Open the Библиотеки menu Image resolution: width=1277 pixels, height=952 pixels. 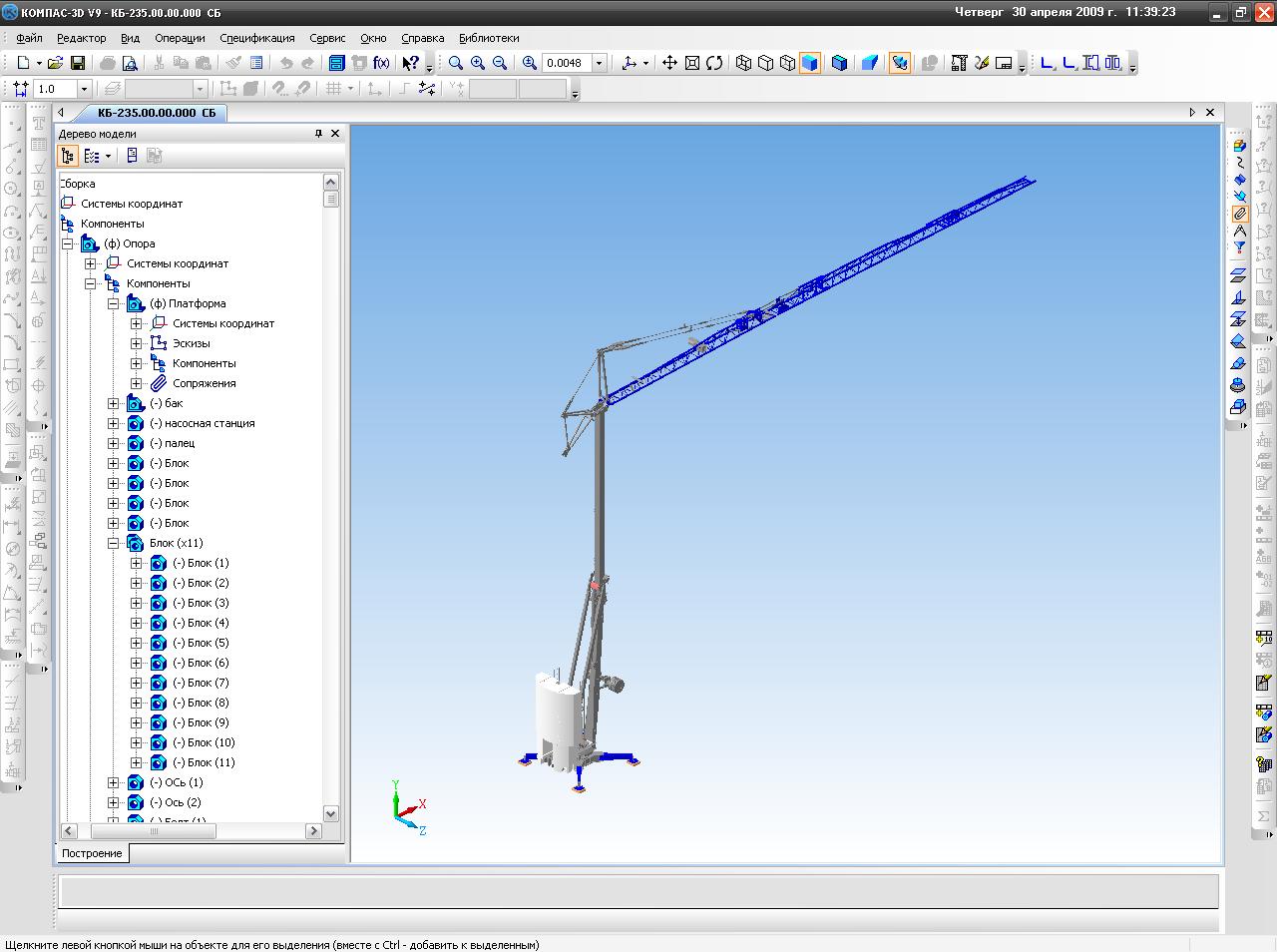tap(489, 38)
